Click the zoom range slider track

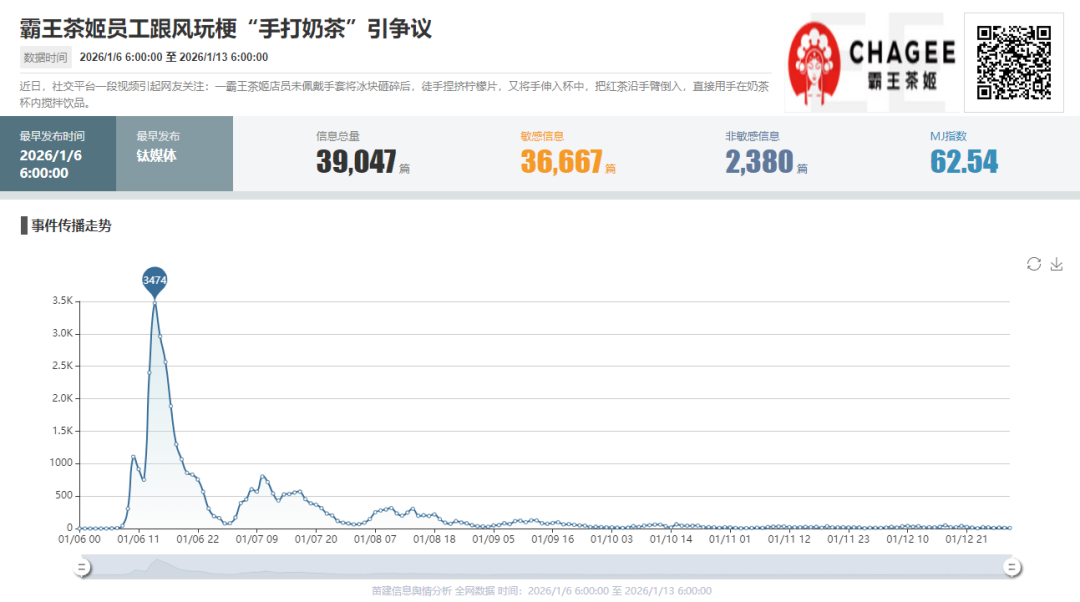coord(547,568)
